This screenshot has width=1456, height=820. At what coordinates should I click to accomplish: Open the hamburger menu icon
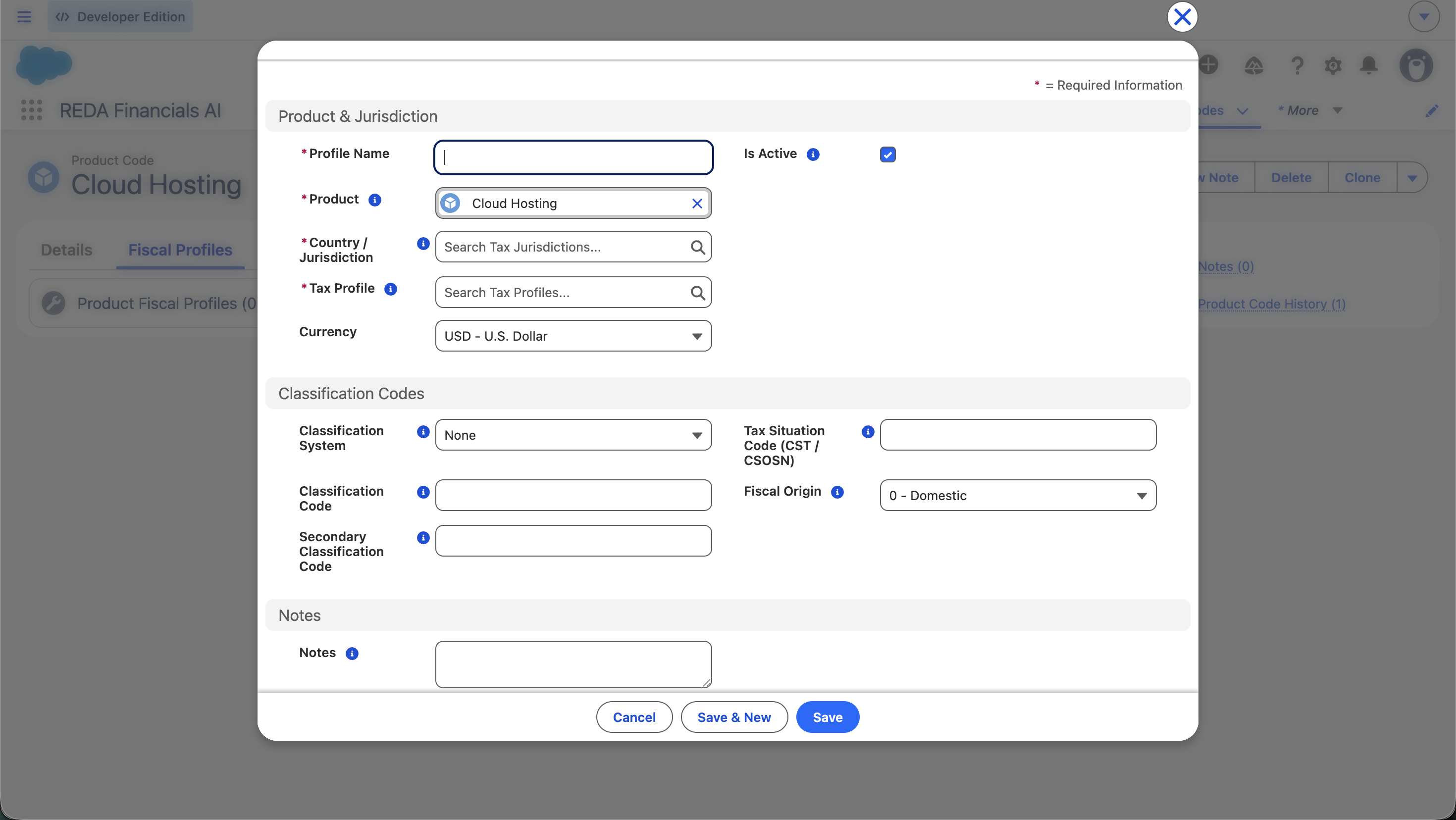pos(24,17)
